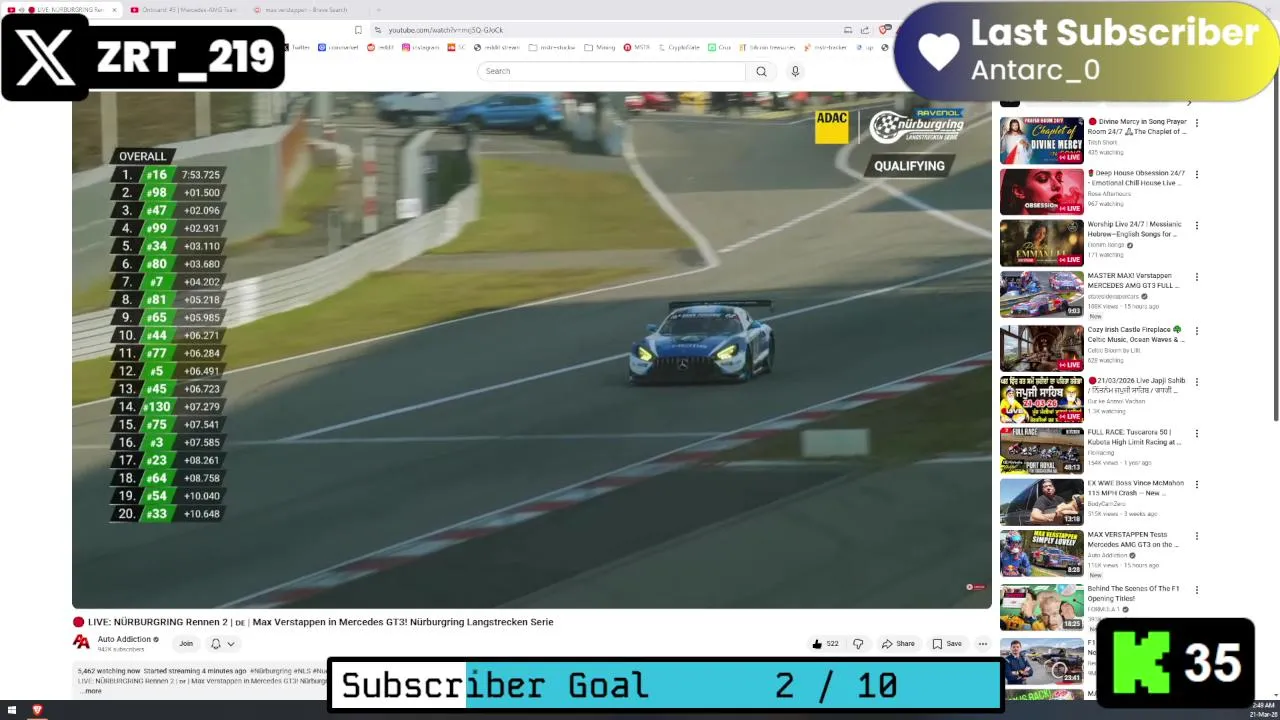
Task: Click the 5,462 watching now text
Action: tap(109, 671)
